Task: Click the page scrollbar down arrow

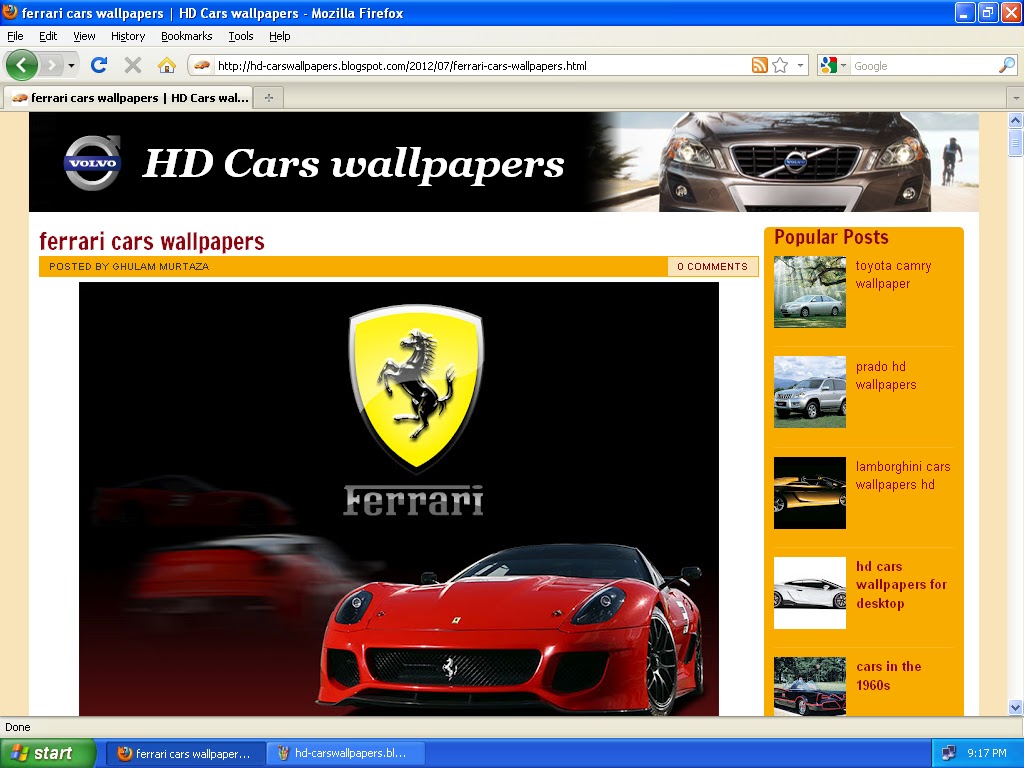Action: click(x=1015, y=707)
